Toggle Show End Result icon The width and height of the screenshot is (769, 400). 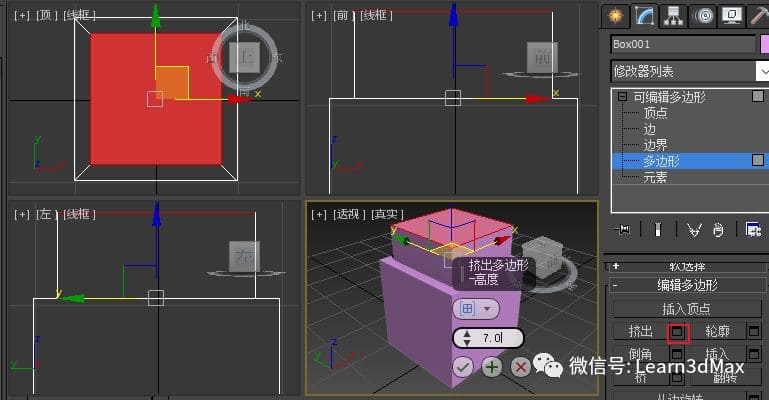click(658, 229)
